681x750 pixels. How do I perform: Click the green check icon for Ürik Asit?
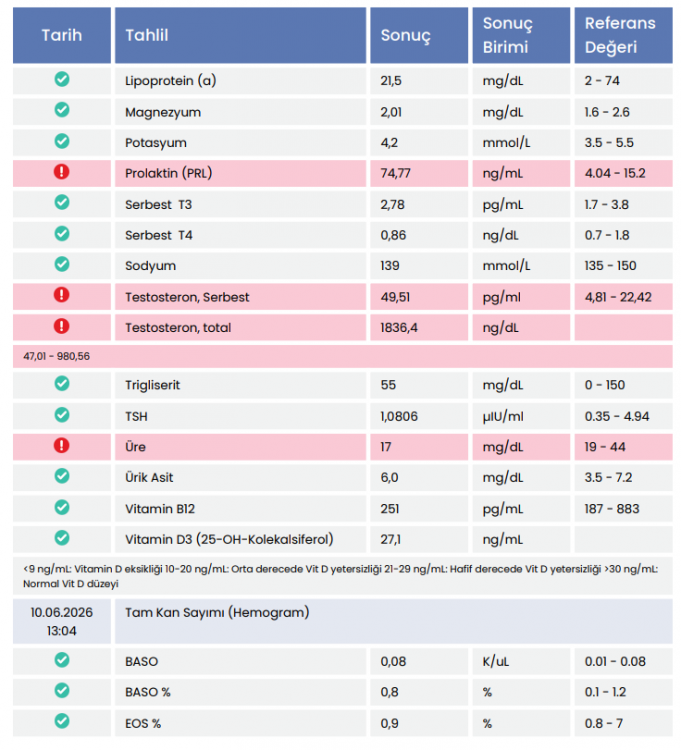[62, 475]
